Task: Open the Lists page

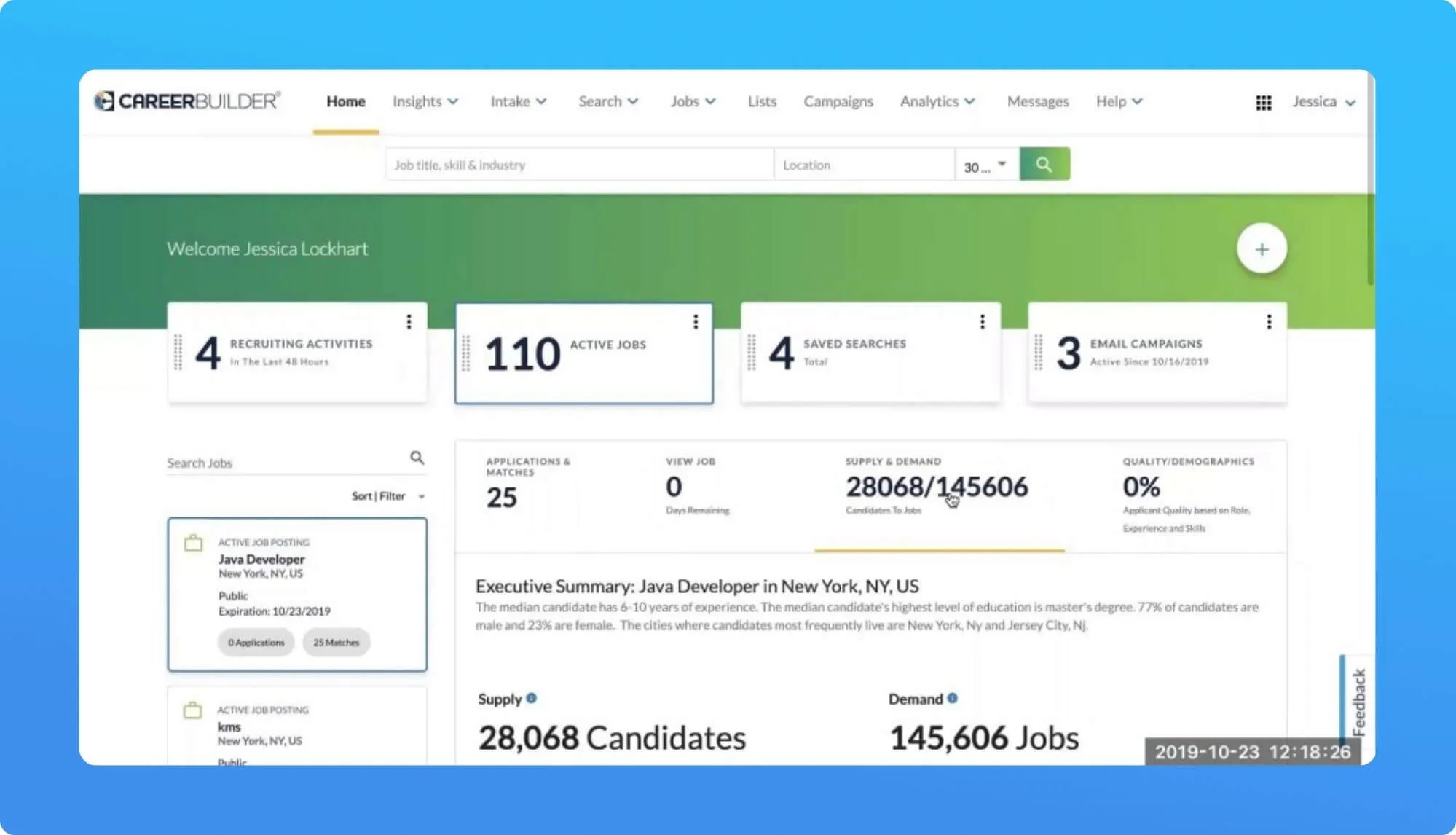Action: point(762,101)
